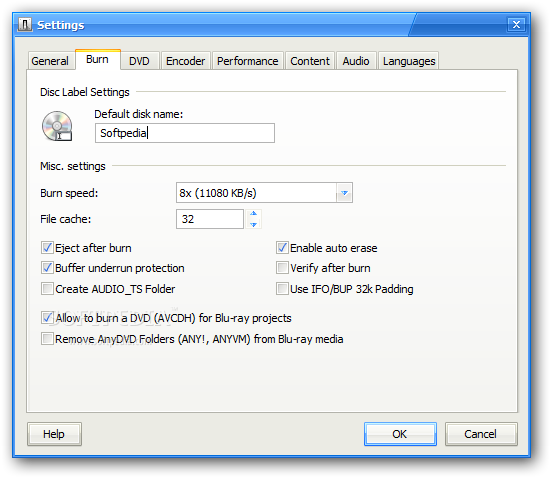Screen dimensions: 551x478
Task: Click the Misc. settings heading
Action: (73, 166)
